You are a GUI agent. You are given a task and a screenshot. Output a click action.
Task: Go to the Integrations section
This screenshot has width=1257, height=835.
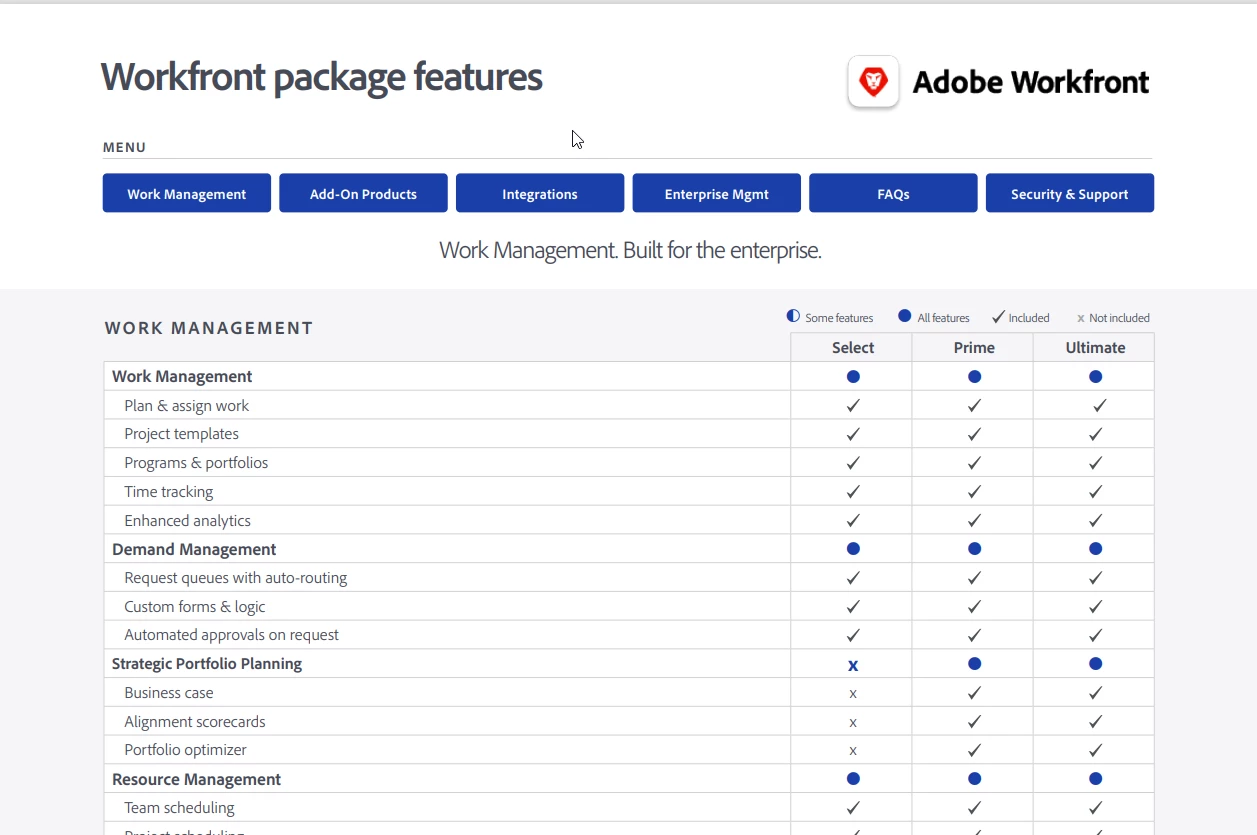[x=540, y=193]
